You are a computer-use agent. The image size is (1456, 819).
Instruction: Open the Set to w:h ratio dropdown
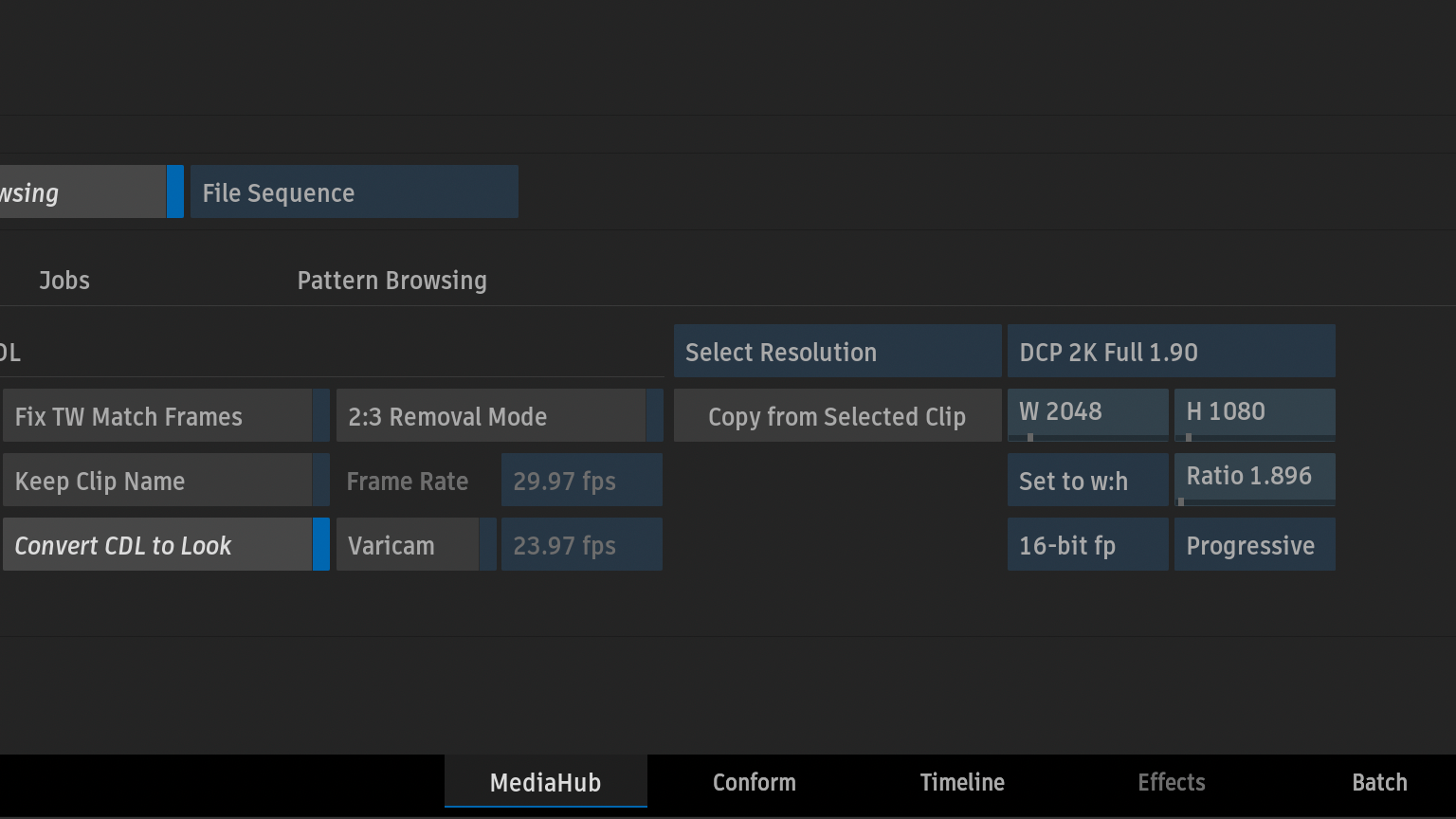1087,481
